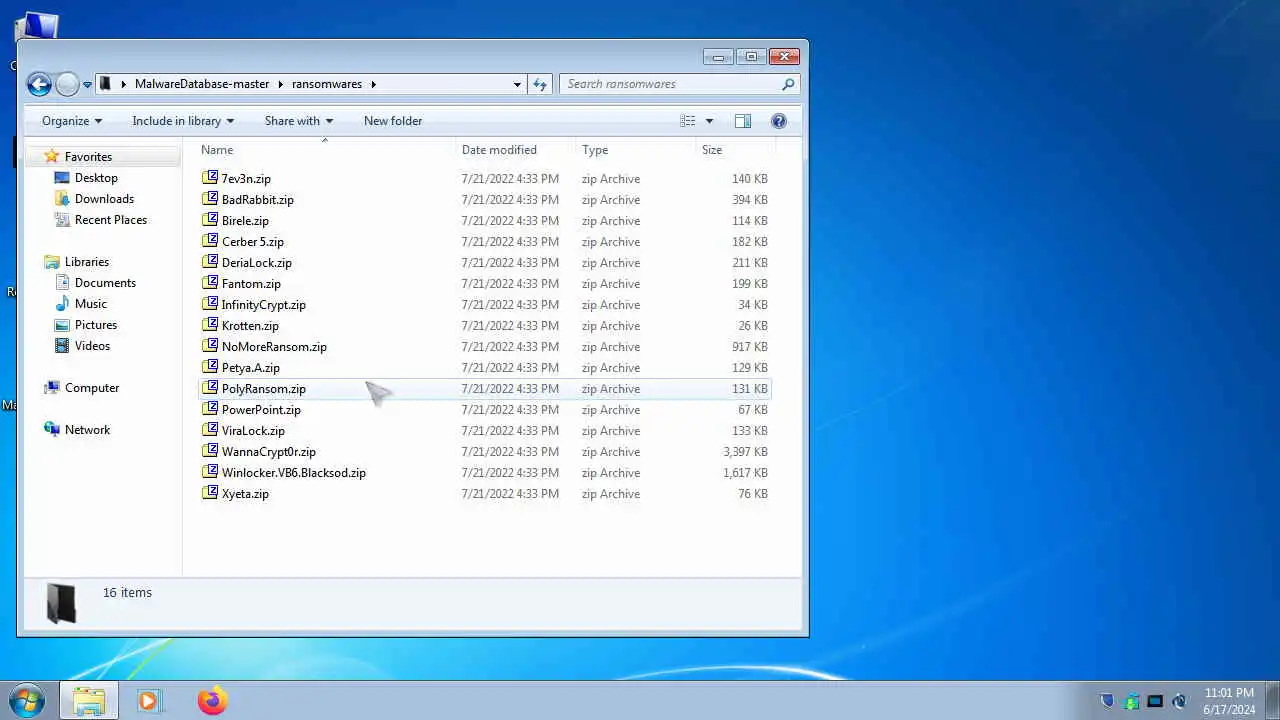Select Network in the navigation pane
This screenshot has height=720, width=1280.
tap(87, 430)
